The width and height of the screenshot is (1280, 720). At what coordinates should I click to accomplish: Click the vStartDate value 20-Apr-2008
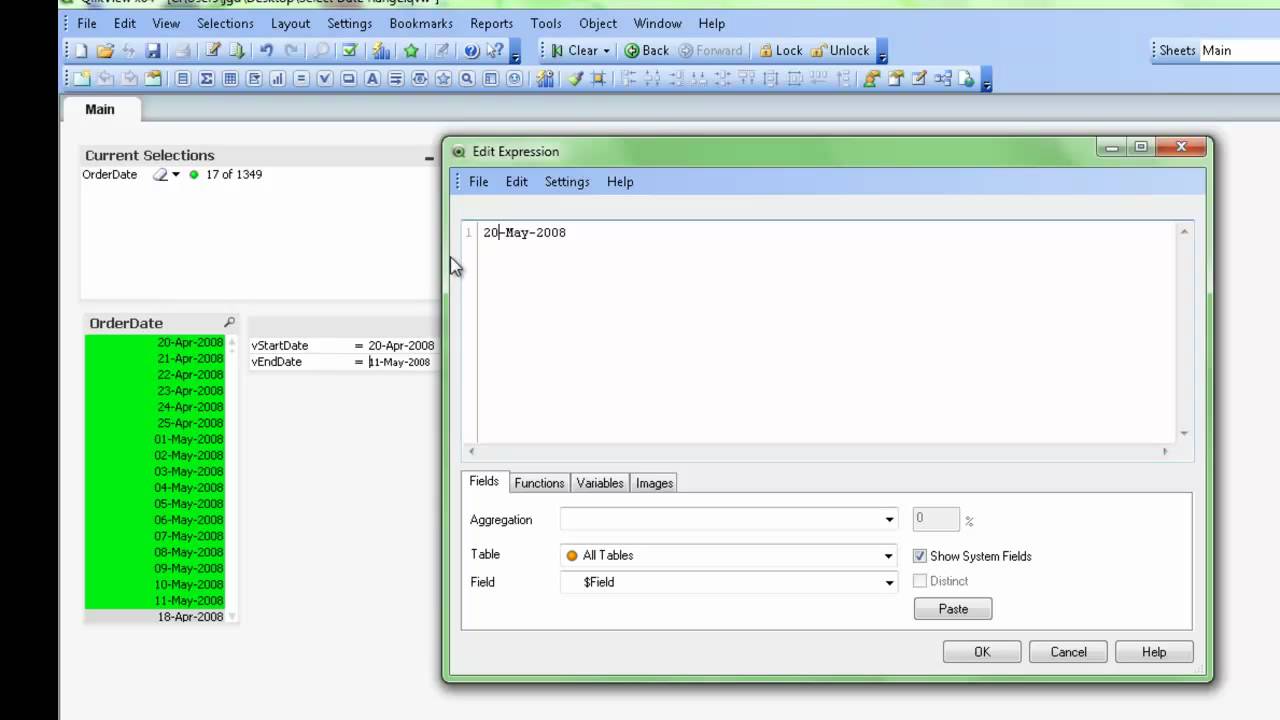[401, 346]
